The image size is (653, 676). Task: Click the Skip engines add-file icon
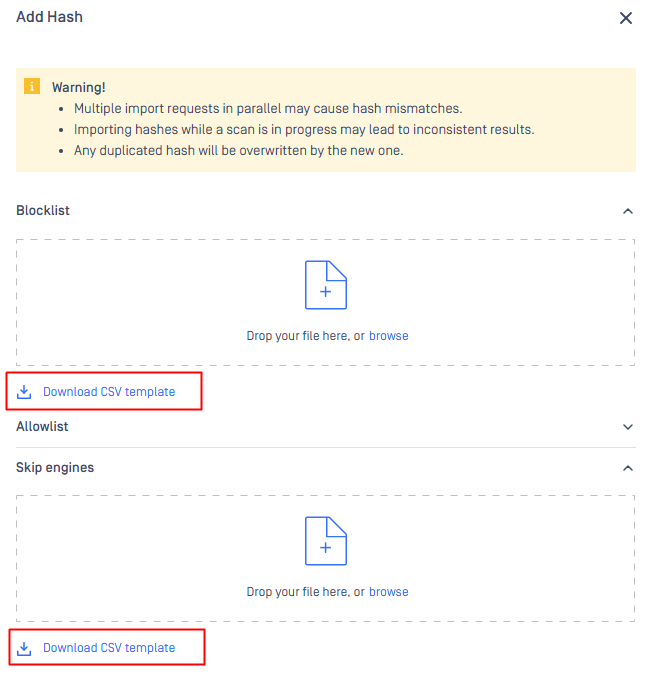click(325, 541)
